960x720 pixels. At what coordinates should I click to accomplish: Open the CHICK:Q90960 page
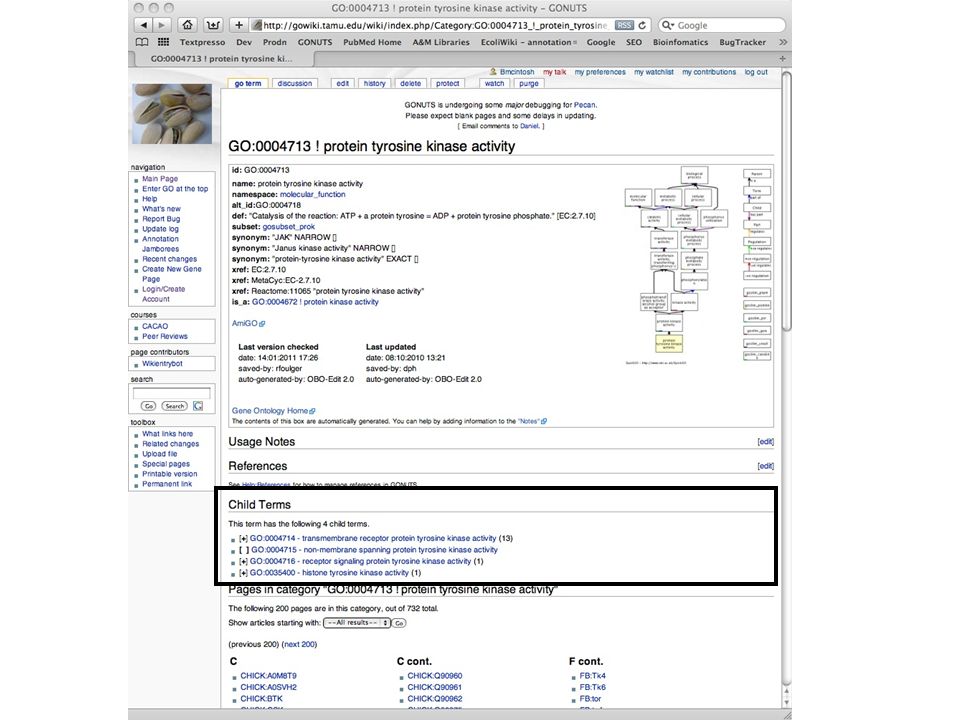435,676
